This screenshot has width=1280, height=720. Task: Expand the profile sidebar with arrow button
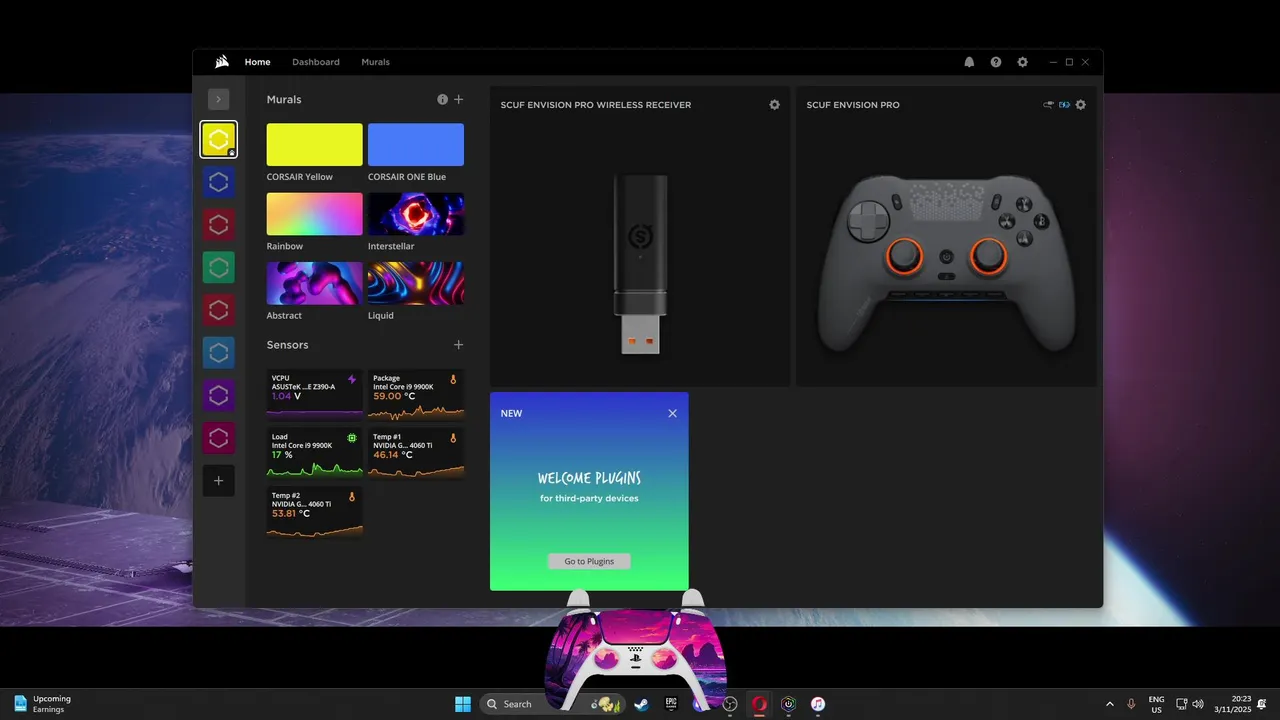click(x=218, y=99)
